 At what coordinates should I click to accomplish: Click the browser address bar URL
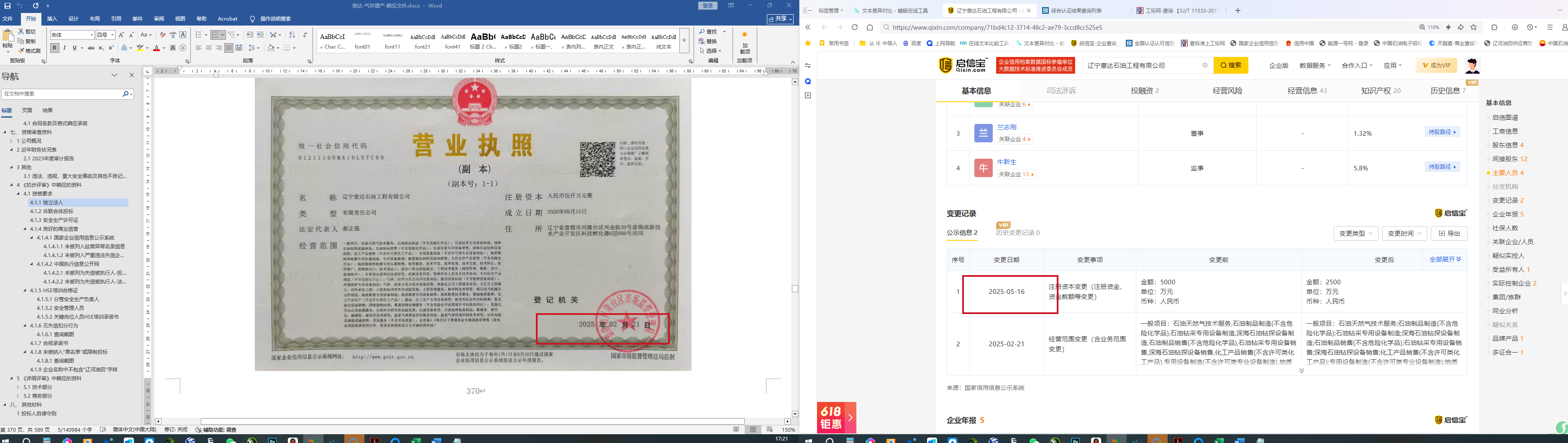coord(997,27)
